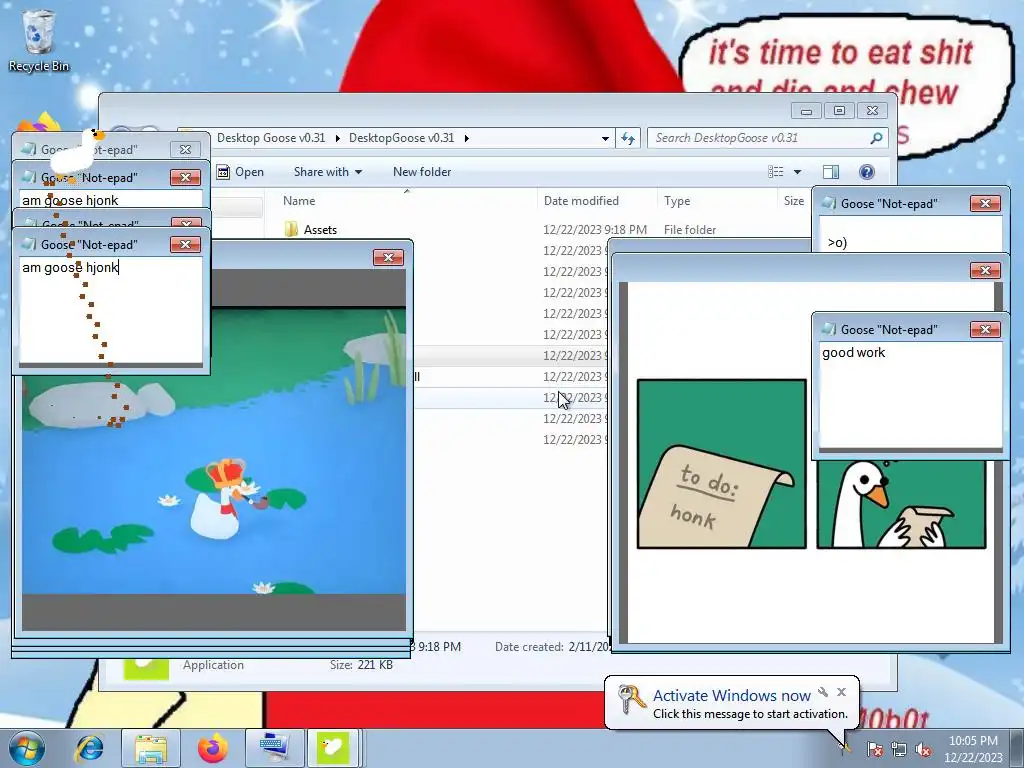Click in the "good work" text area
1024x768 pixels.
(x=910, y=394)
